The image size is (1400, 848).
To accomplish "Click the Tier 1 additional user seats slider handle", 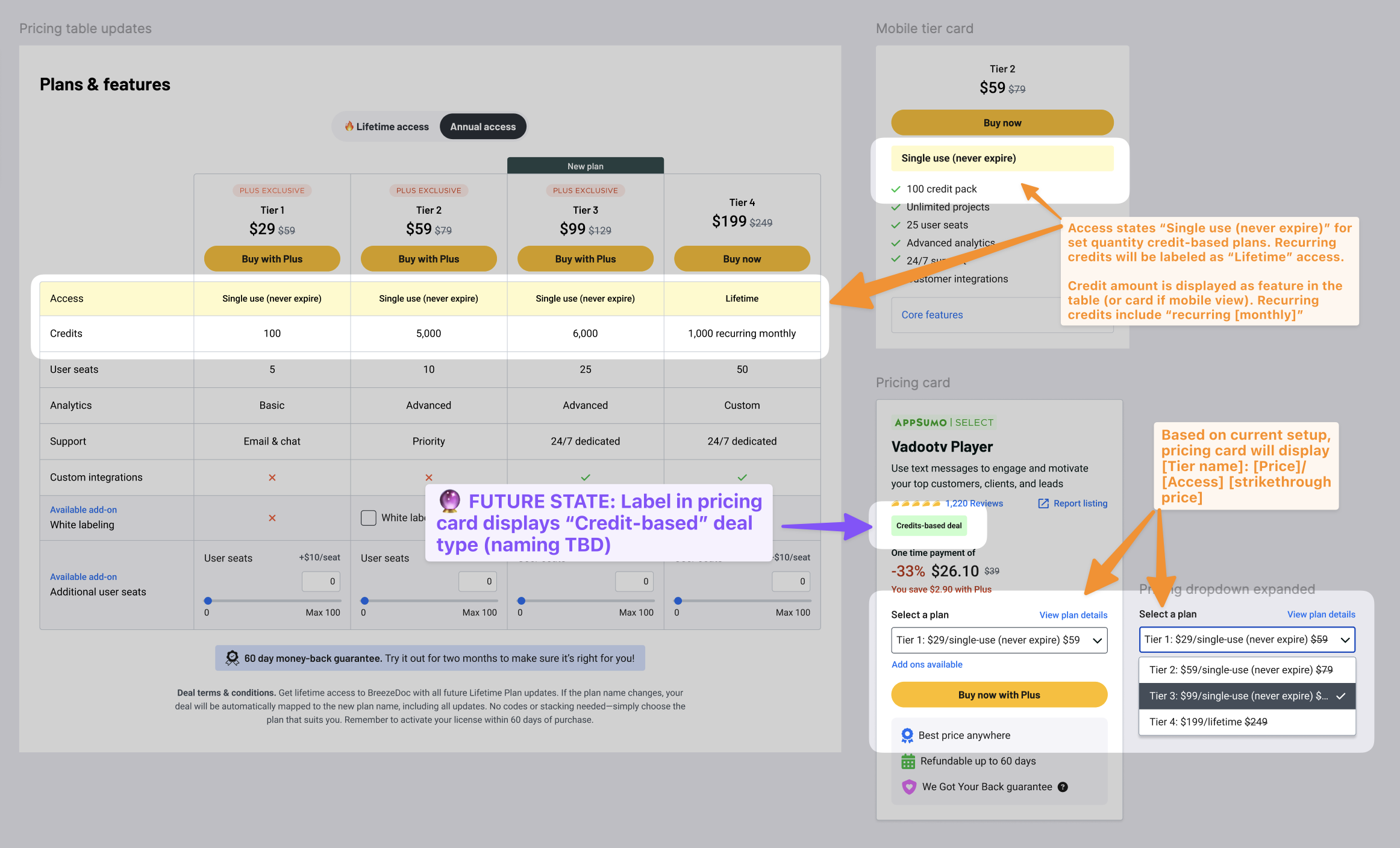I will pyautogui.click(x=208, y=600).
